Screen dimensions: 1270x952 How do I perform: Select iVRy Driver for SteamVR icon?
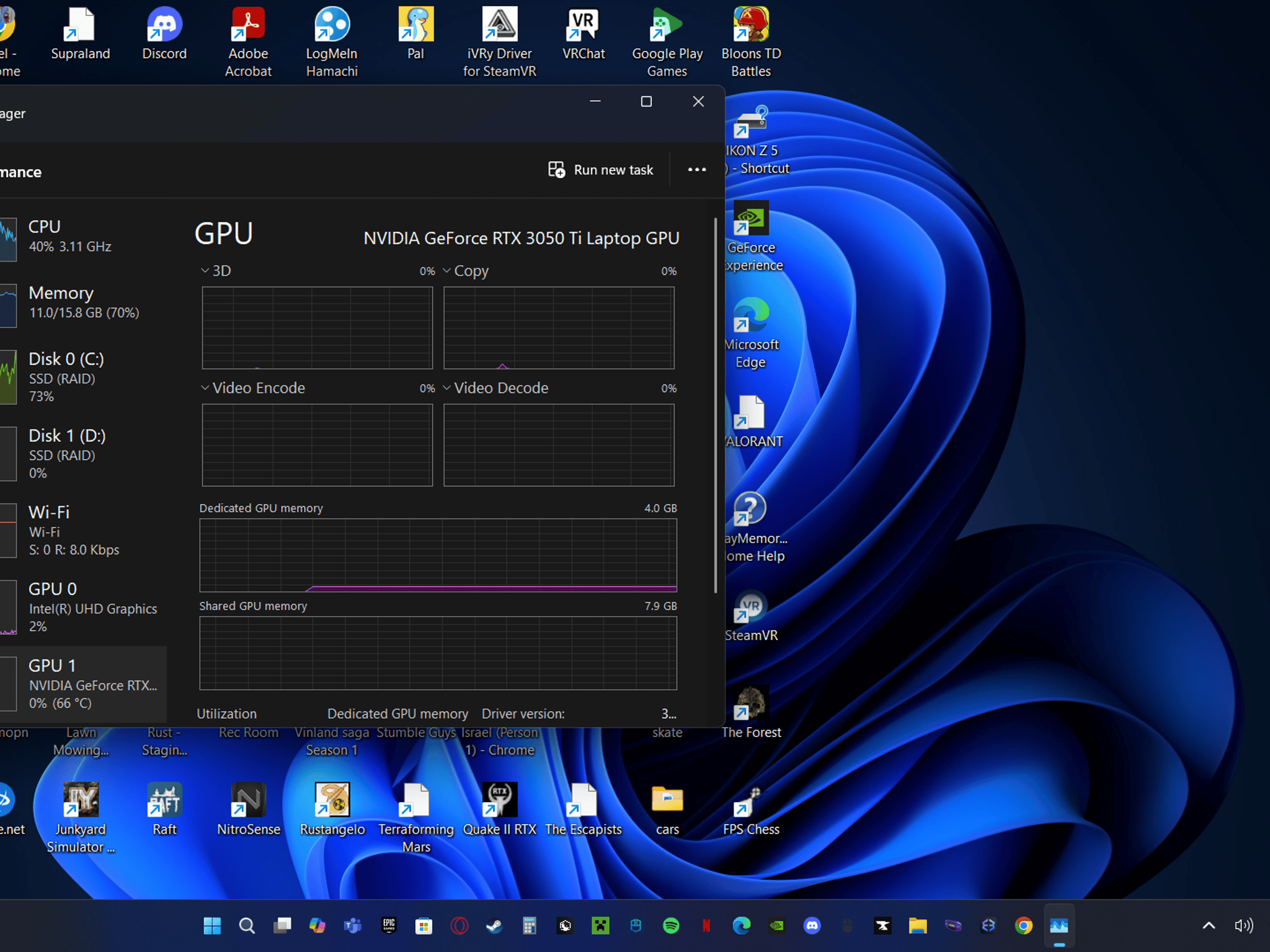500,42
